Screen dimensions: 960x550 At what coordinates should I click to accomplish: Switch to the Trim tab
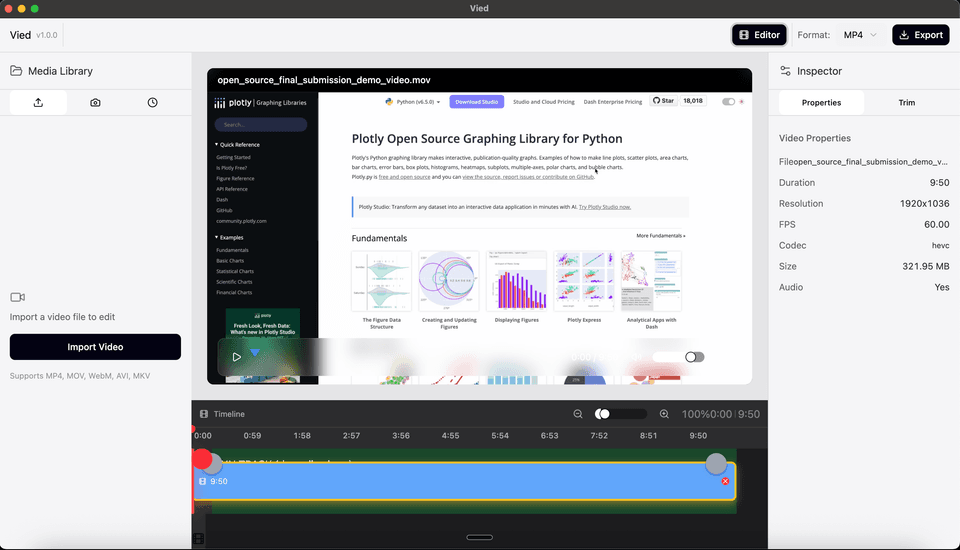click(x=907, y=102)
